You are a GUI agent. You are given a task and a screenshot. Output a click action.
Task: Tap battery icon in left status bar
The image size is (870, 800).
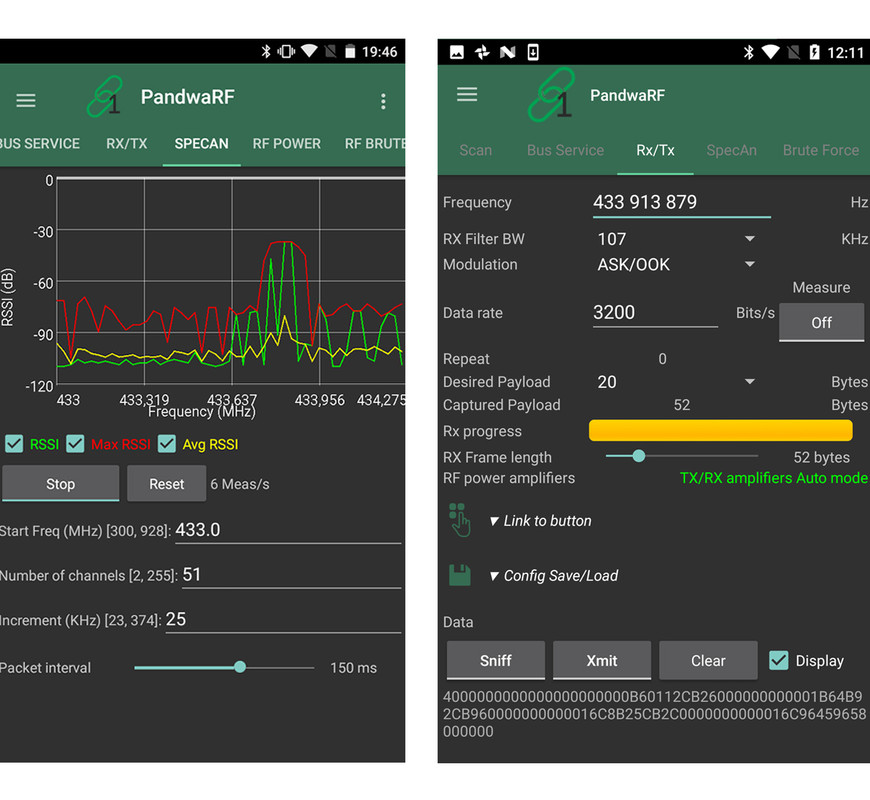pyautogui.click(x=350, y=52)
